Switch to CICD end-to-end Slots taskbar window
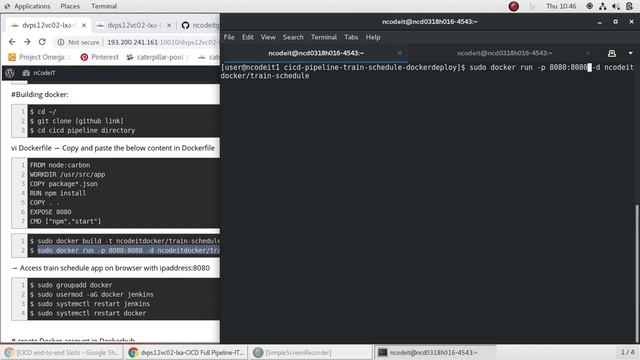This screenshot has width=640, height=360. 62,352
